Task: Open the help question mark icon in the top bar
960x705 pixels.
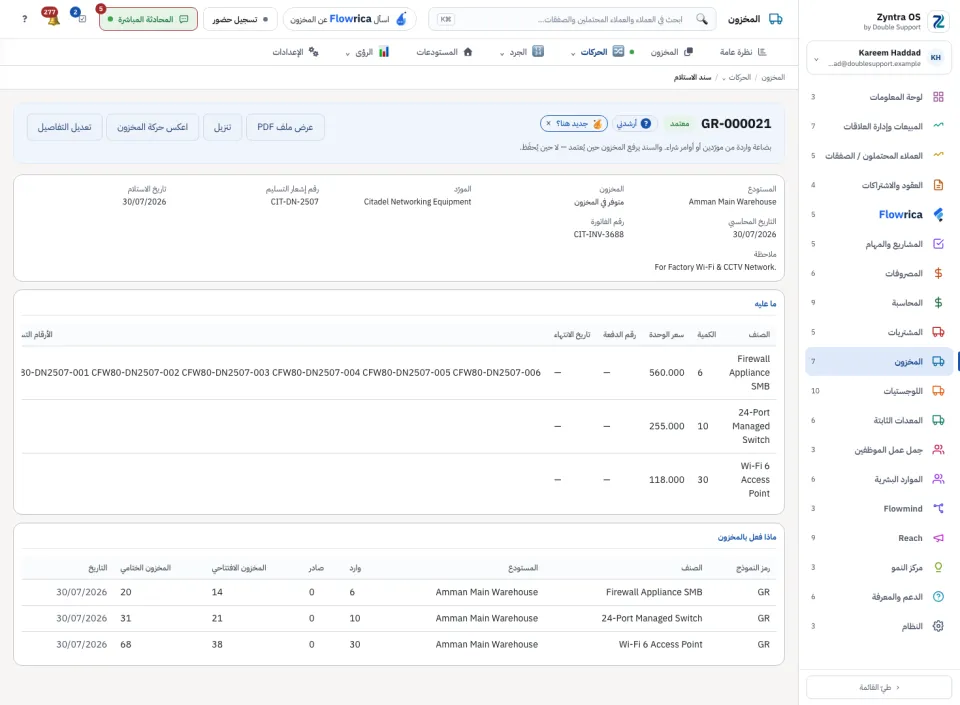Action: point(24,19)
